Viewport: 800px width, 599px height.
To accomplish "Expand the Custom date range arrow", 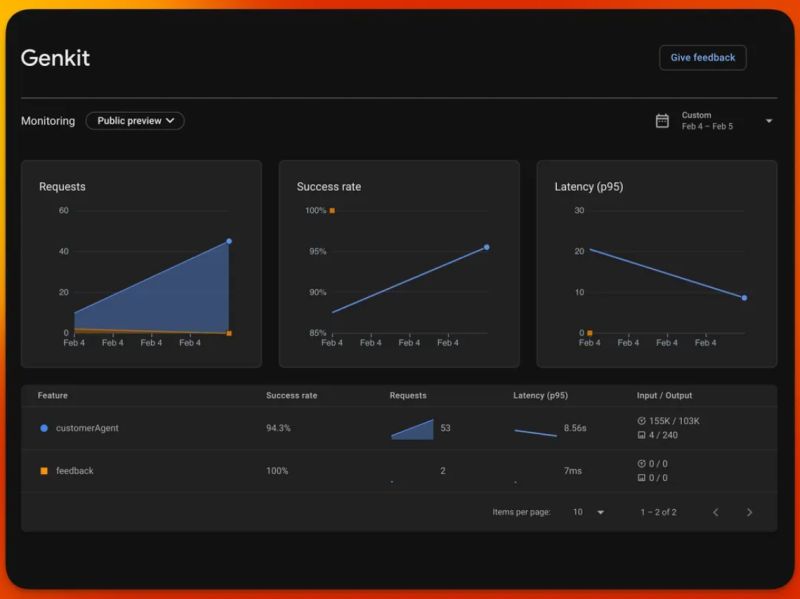I will point(769,121).
